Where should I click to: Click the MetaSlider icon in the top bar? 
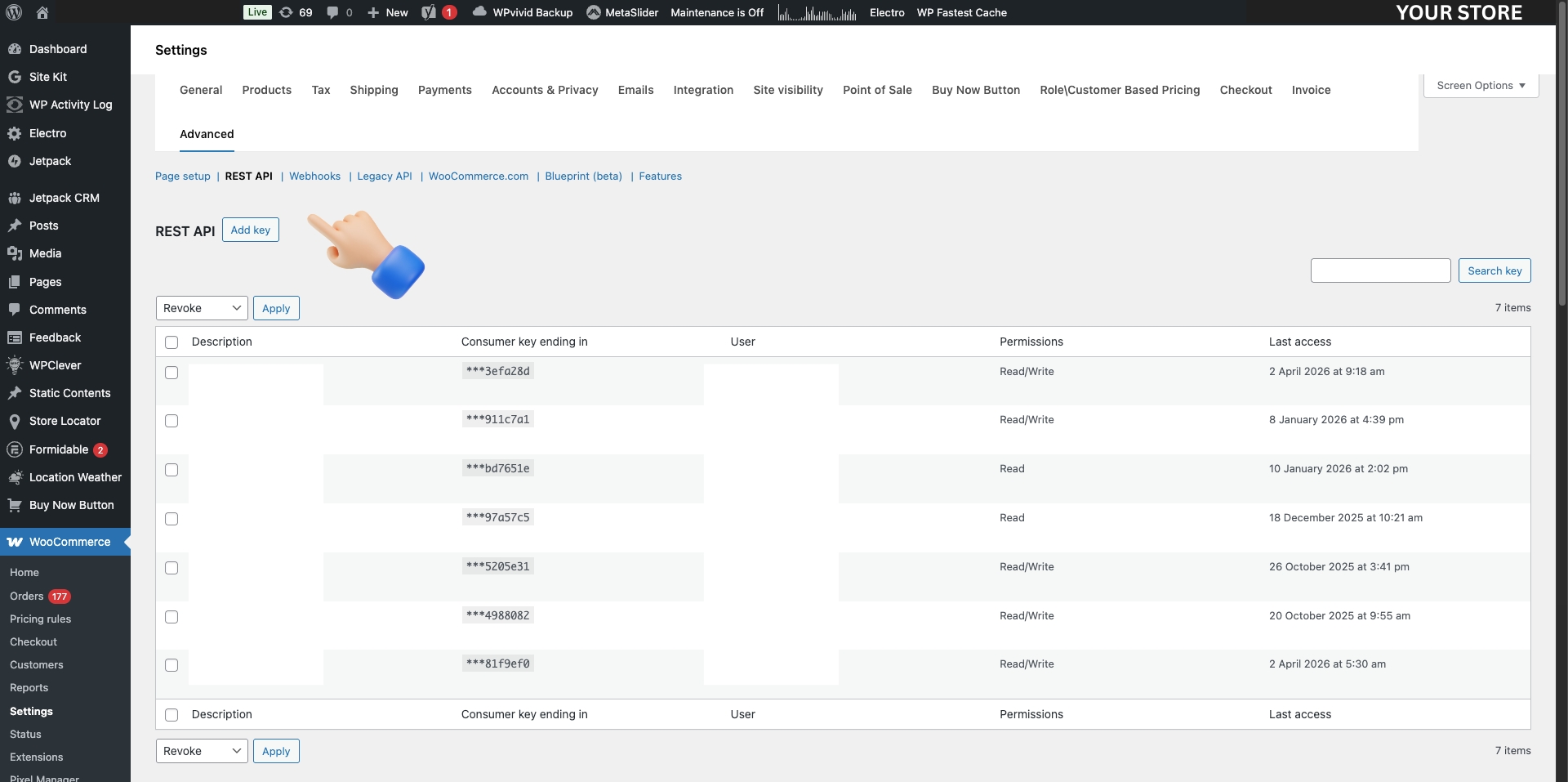595,12
